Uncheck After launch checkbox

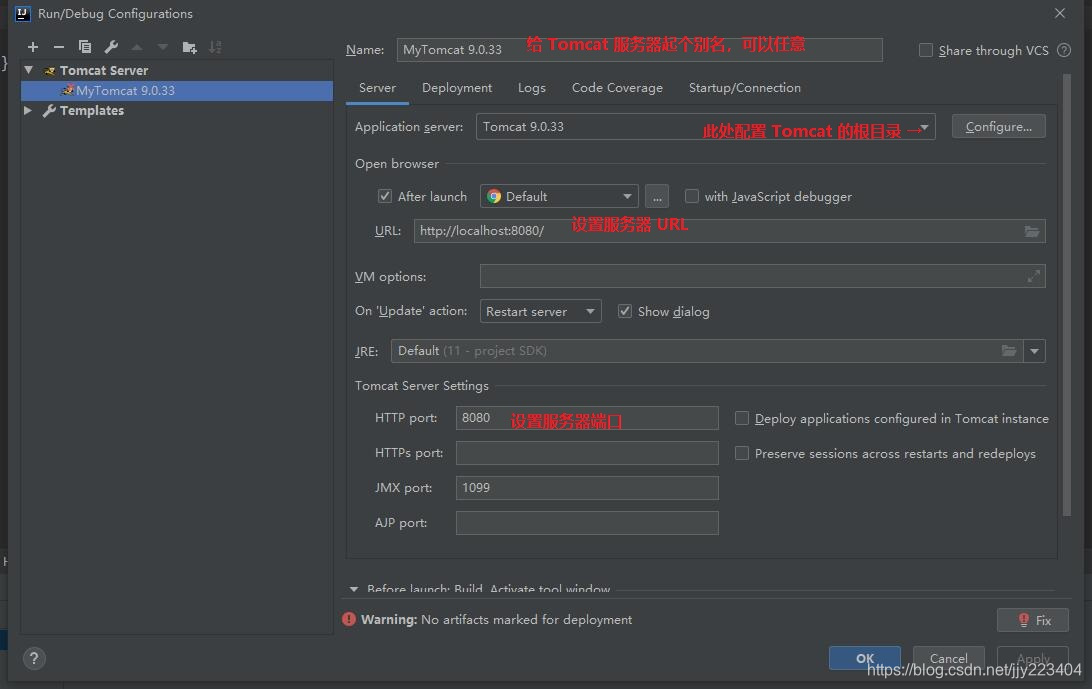(x=384, y=196)
